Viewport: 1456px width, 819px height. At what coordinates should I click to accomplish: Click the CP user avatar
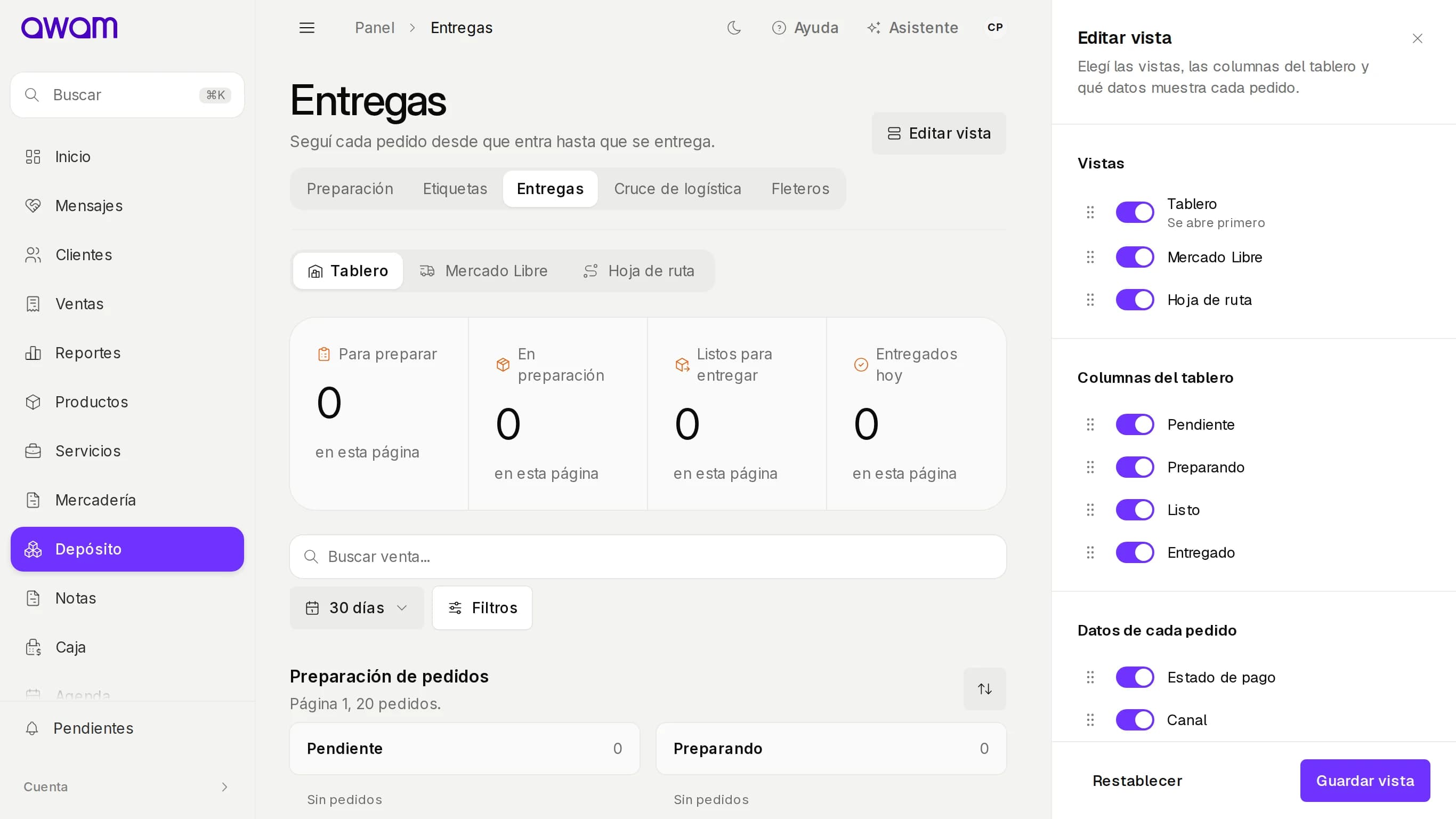[x=995, y=27]
